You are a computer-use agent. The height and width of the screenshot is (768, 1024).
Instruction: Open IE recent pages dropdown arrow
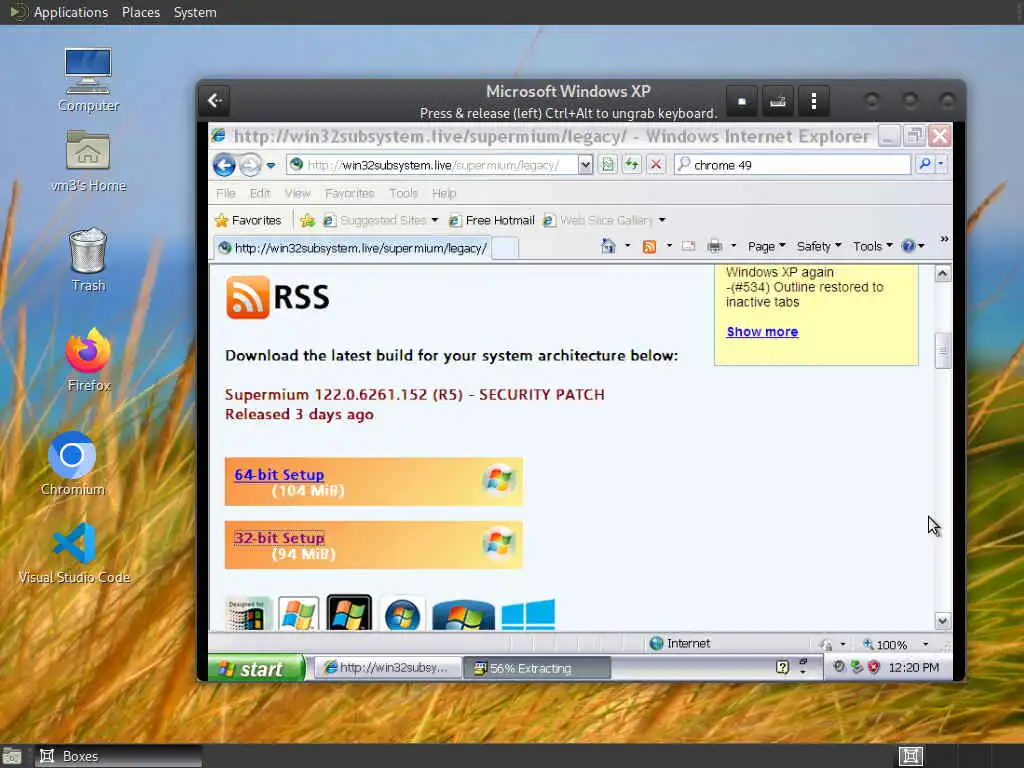tap(270, 165)
